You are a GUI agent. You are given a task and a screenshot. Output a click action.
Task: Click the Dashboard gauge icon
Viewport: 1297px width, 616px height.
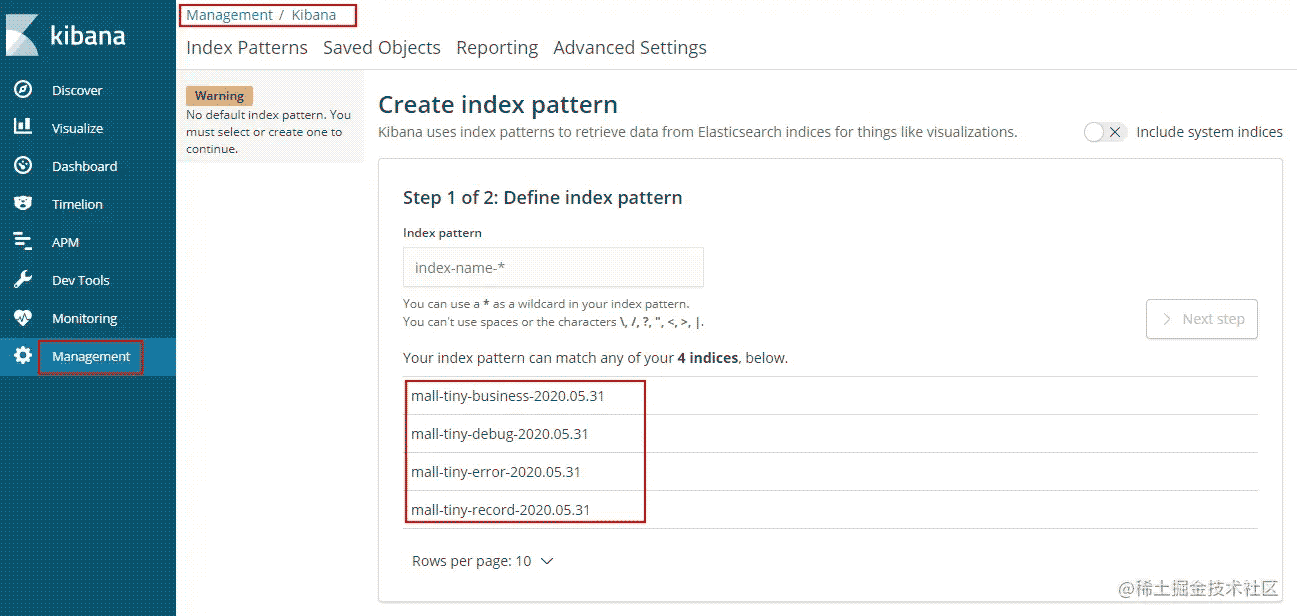(x=23, y=166)
